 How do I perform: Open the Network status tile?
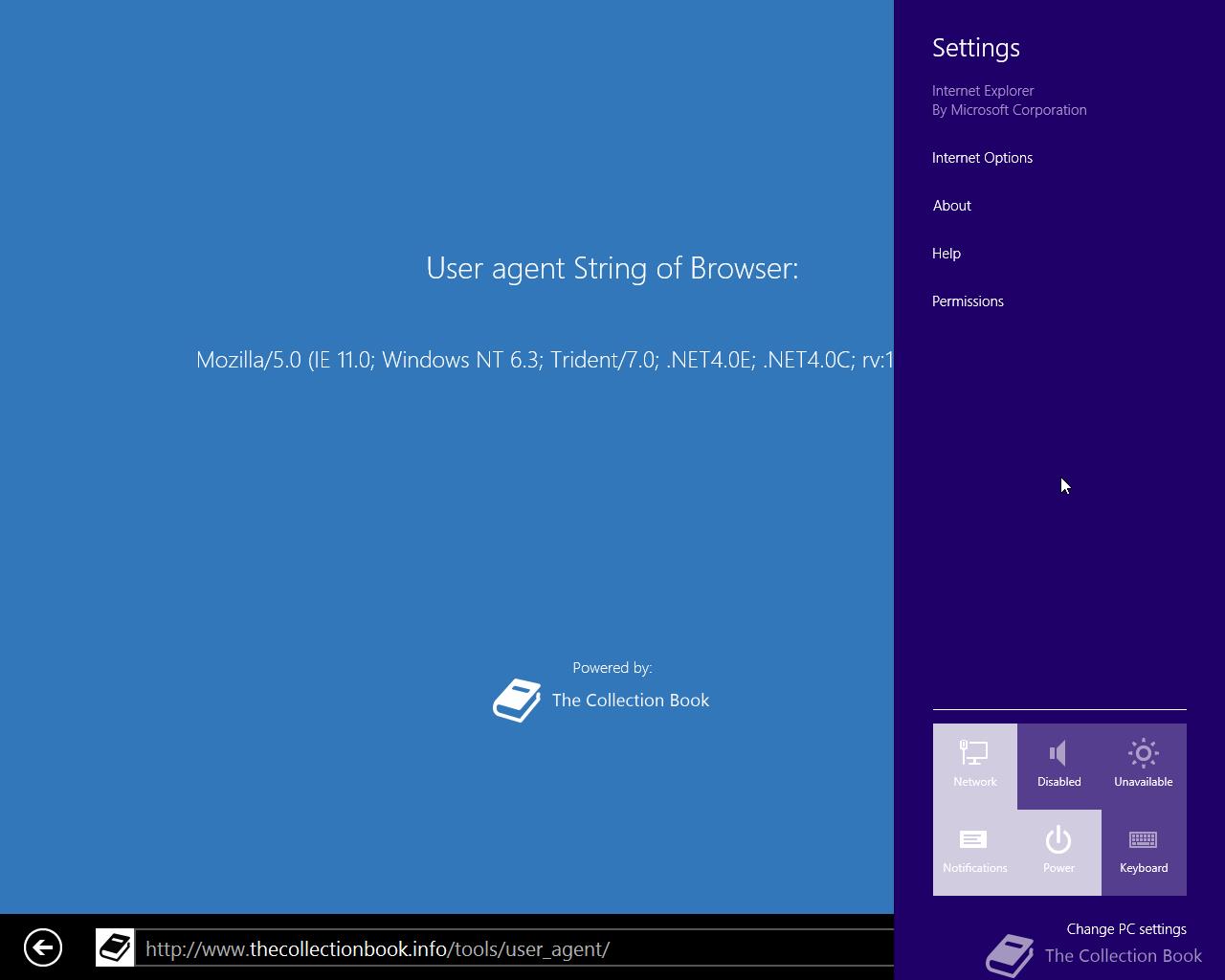point(975,767)
